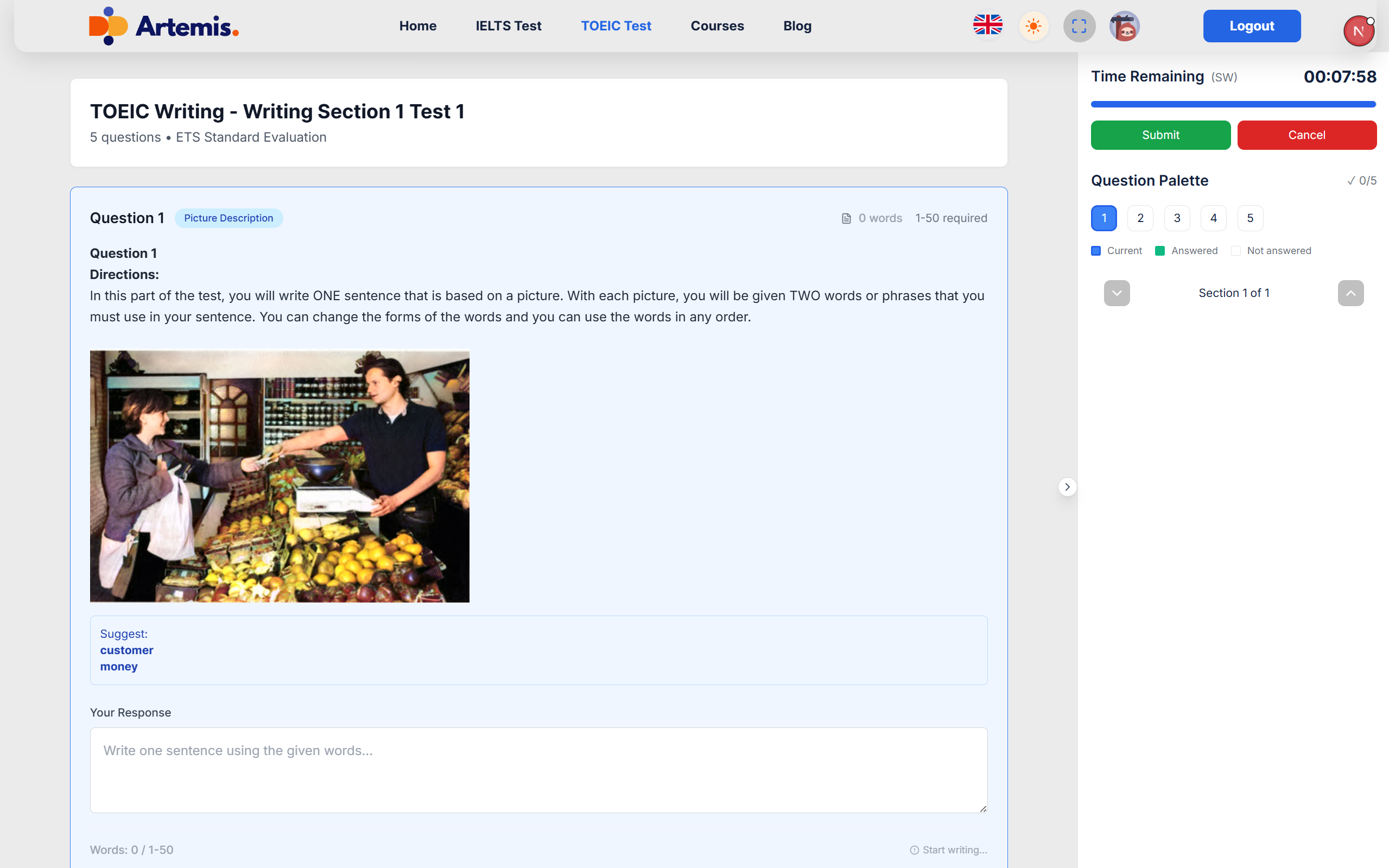The width and height of the screenshot is (1389, 868).
Task: Click the Your Response text area
Action: tap(538, 770)
